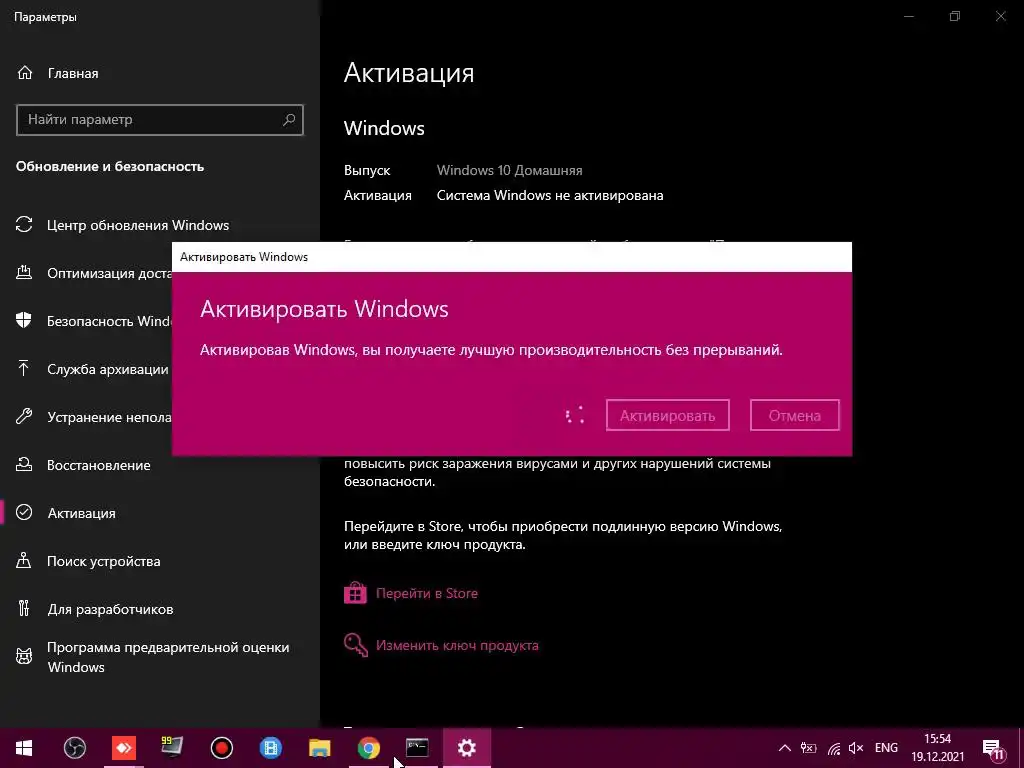Show hidden system tray icons
1024x768 pixels.
coord(785,748)
